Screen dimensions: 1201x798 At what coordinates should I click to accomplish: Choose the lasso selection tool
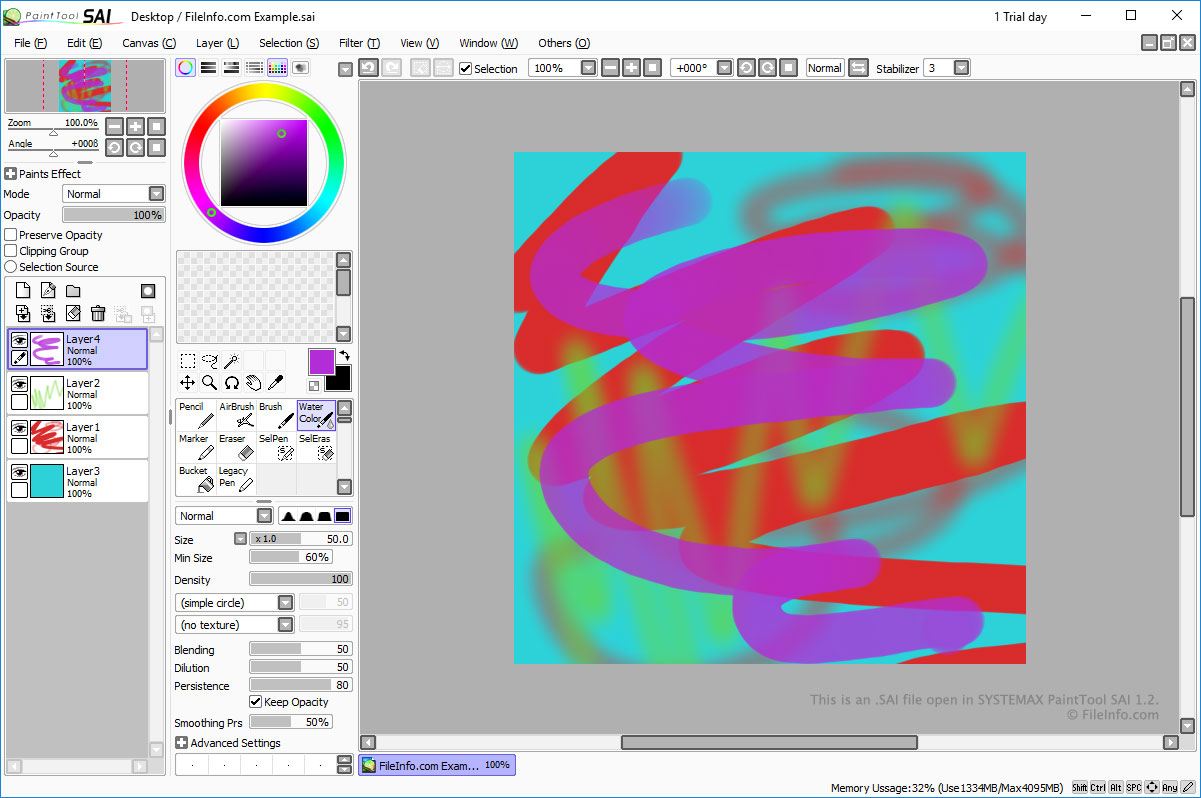(209, 361)
